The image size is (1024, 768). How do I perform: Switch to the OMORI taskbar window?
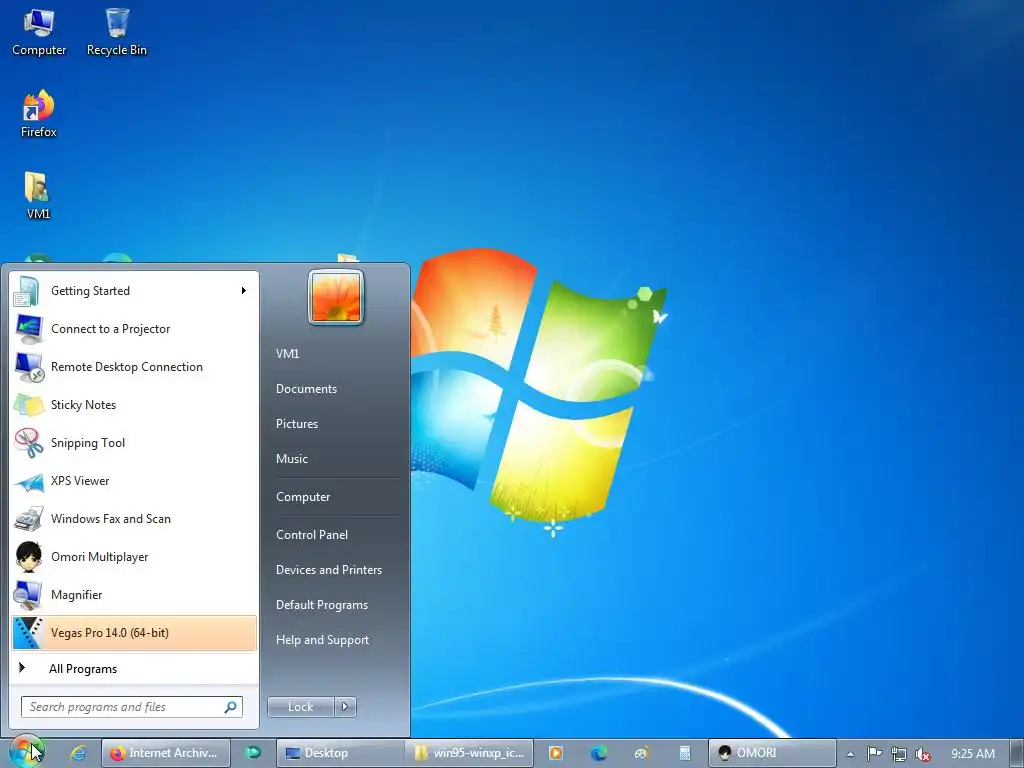coord(772,753)
